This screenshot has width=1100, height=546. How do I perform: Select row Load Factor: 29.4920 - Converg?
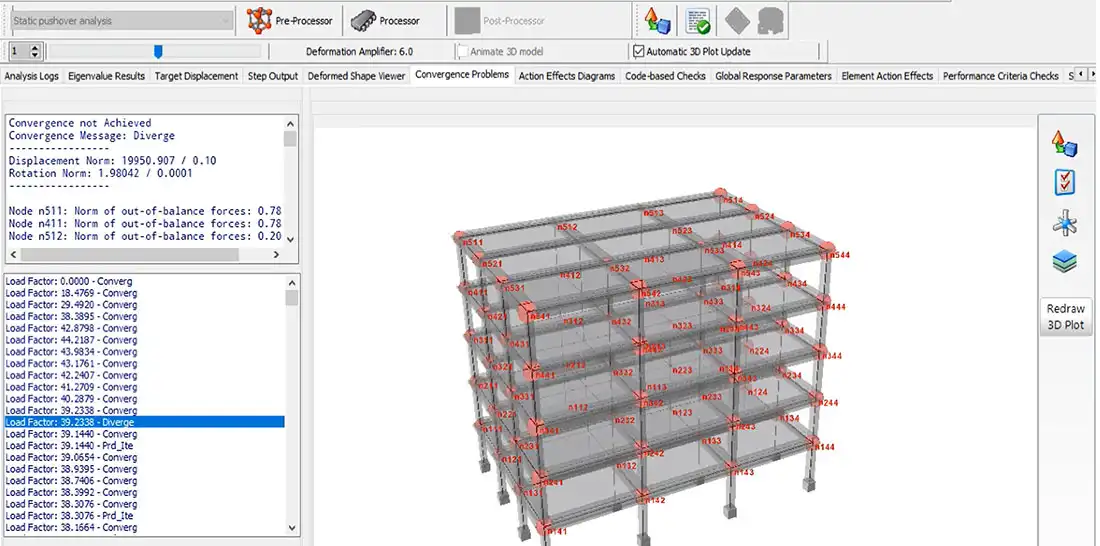click(x=144, y=305)
